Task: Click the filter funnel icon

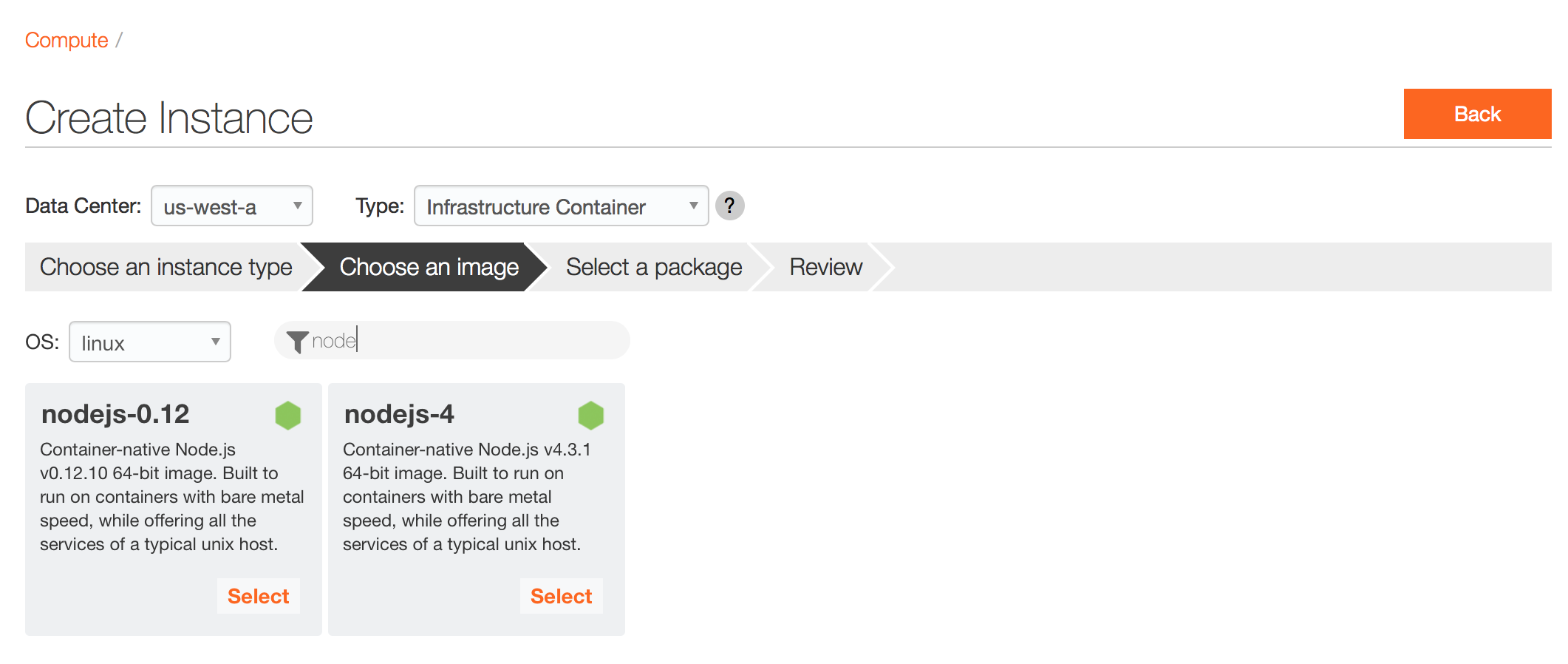Action: 297,342
